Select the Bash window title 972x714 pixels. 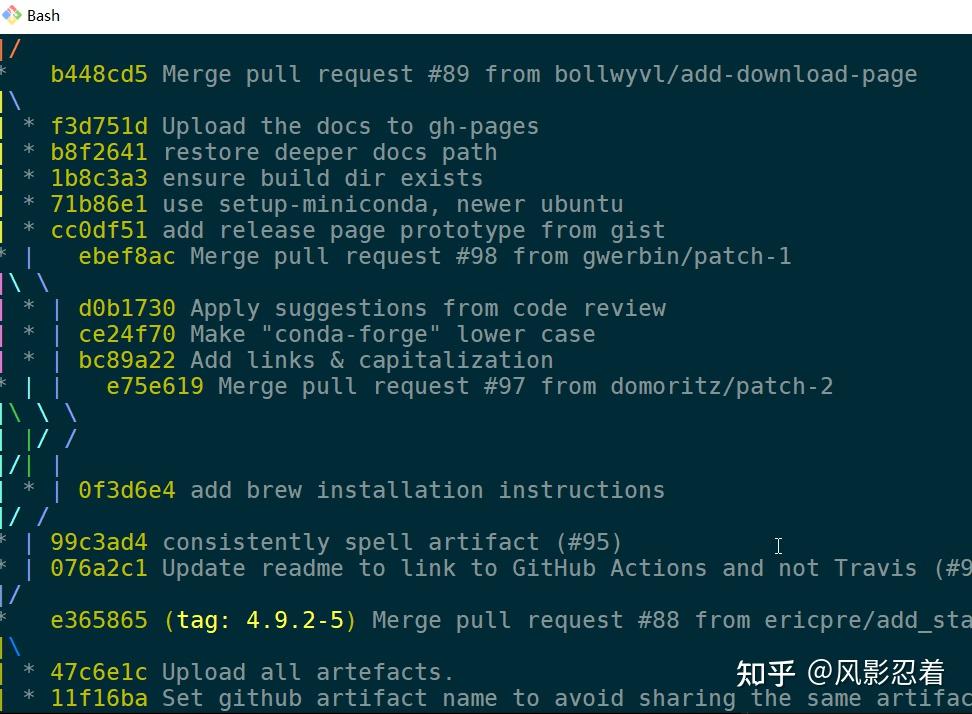(x=44, y=15)
